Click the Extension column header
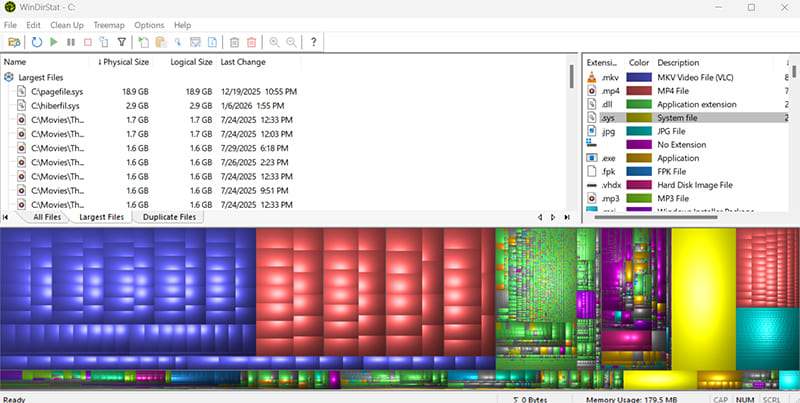Screen dimensions: 800x403 602,63
